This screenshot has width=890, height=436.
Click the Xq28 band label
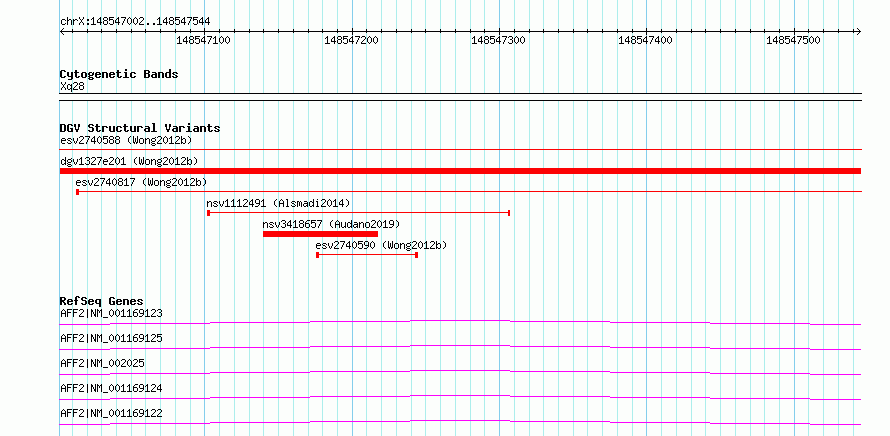[x=72, y=86]
